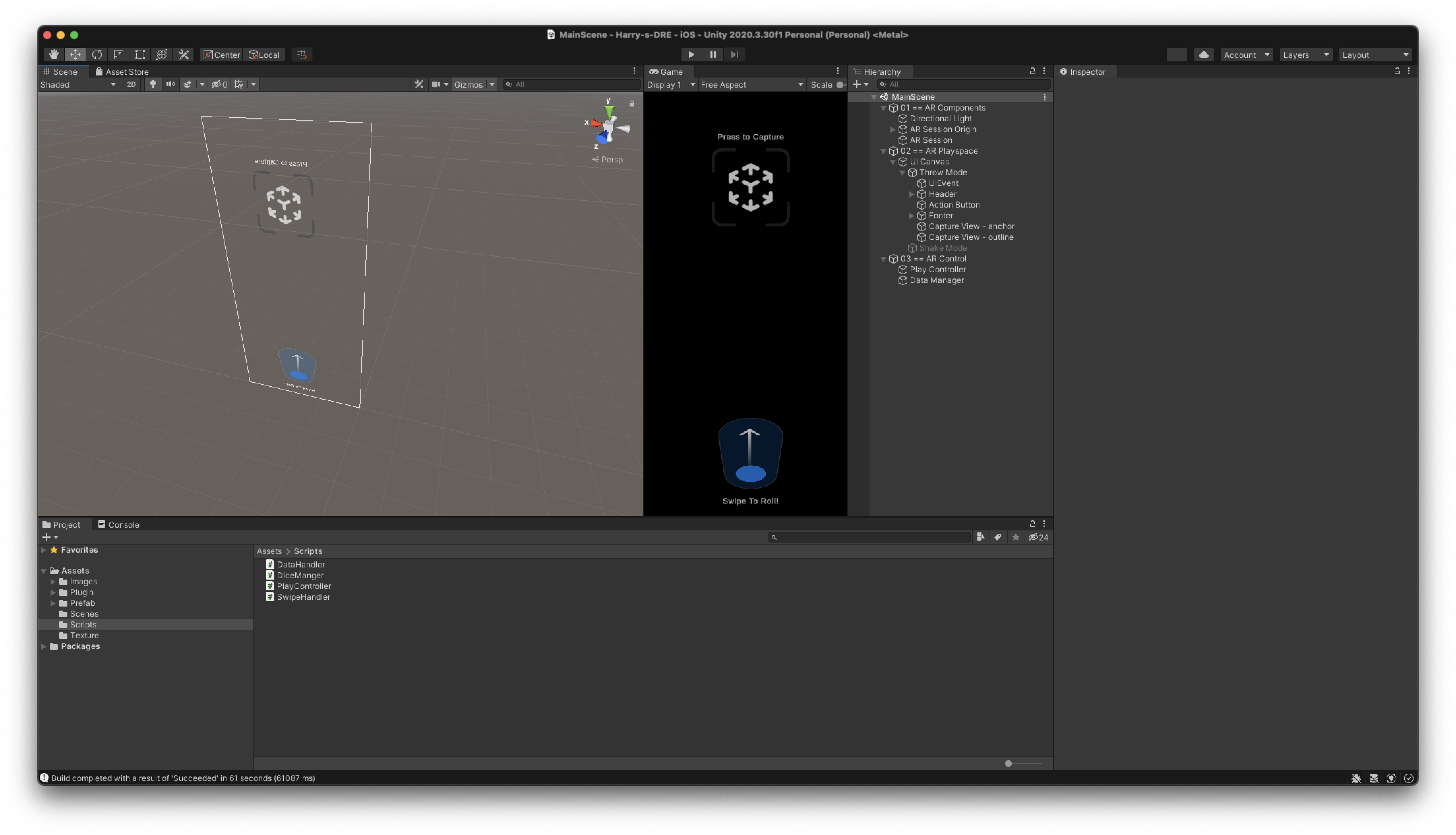Switch to the Asset Store tab
1456x835 pixels.
122,72
